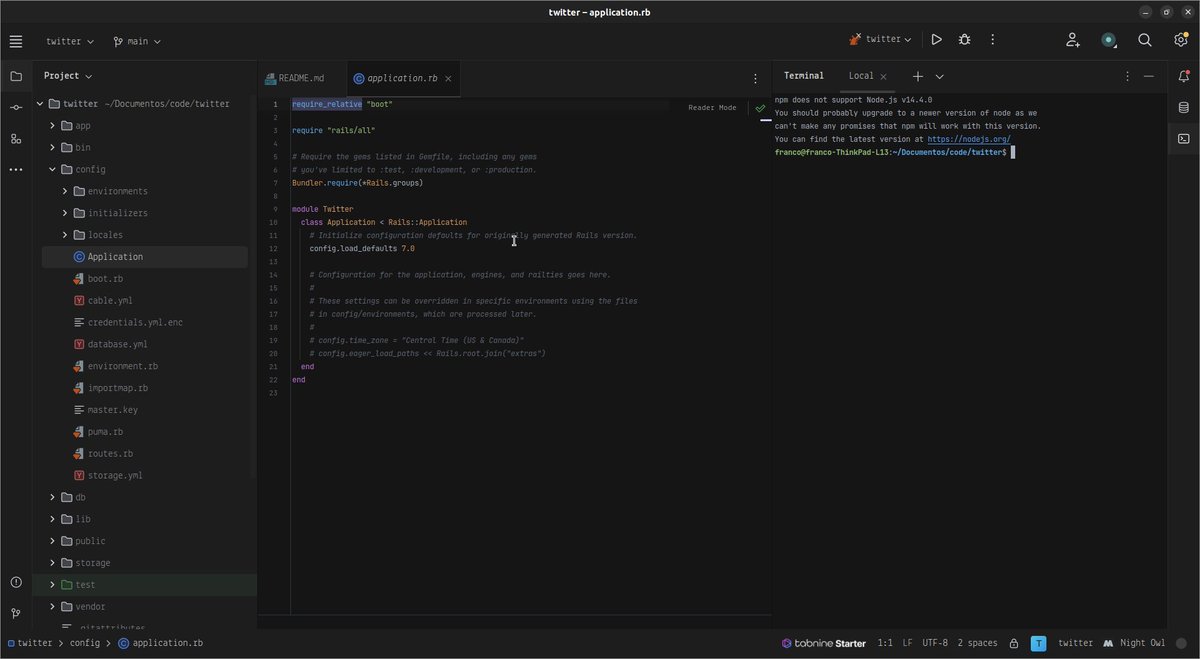
Task: Expand the db folder
Action: pos(53,497)
